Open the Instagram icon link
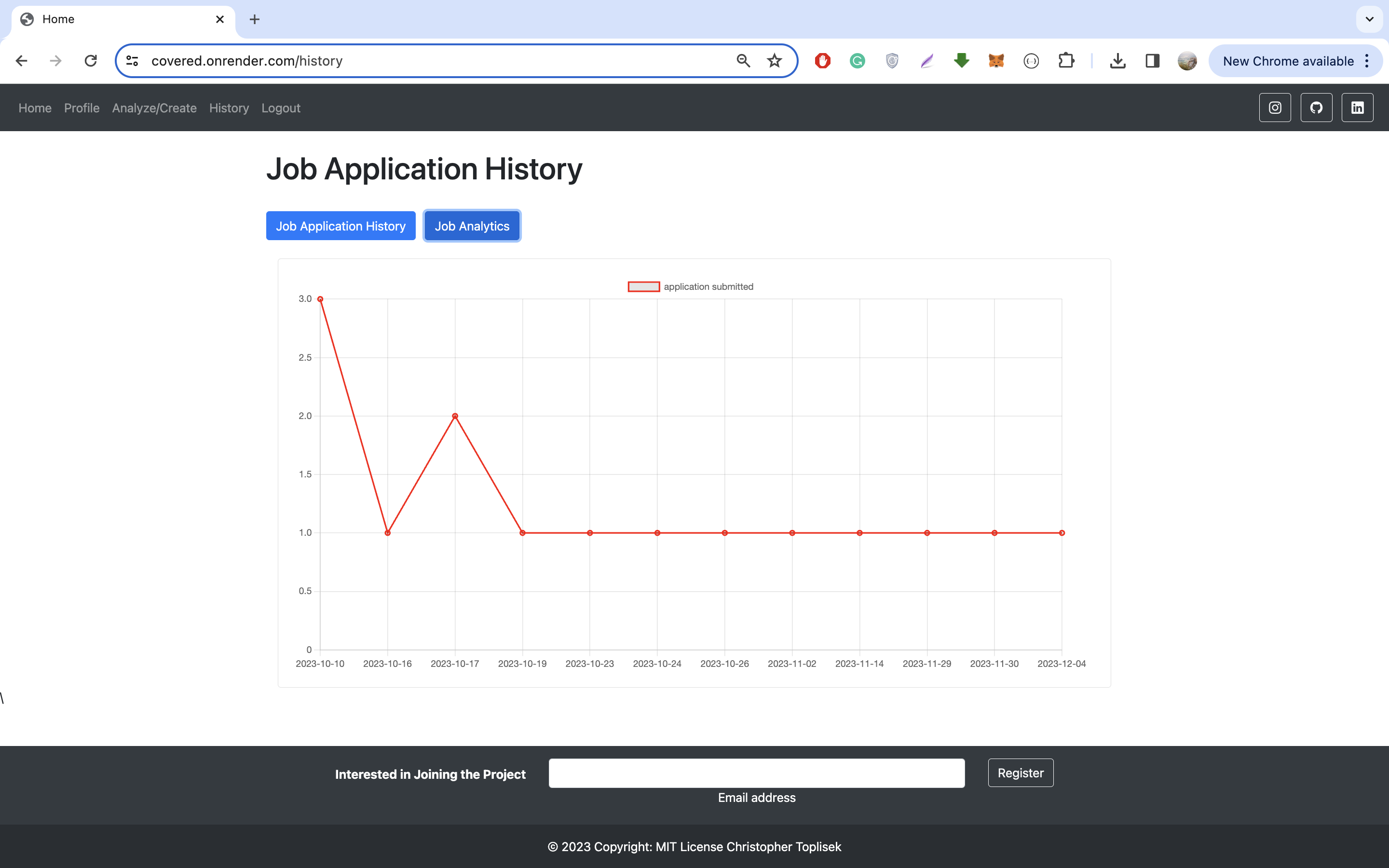Viewport: 1389px width, 868px height. tap(1275, 108)
